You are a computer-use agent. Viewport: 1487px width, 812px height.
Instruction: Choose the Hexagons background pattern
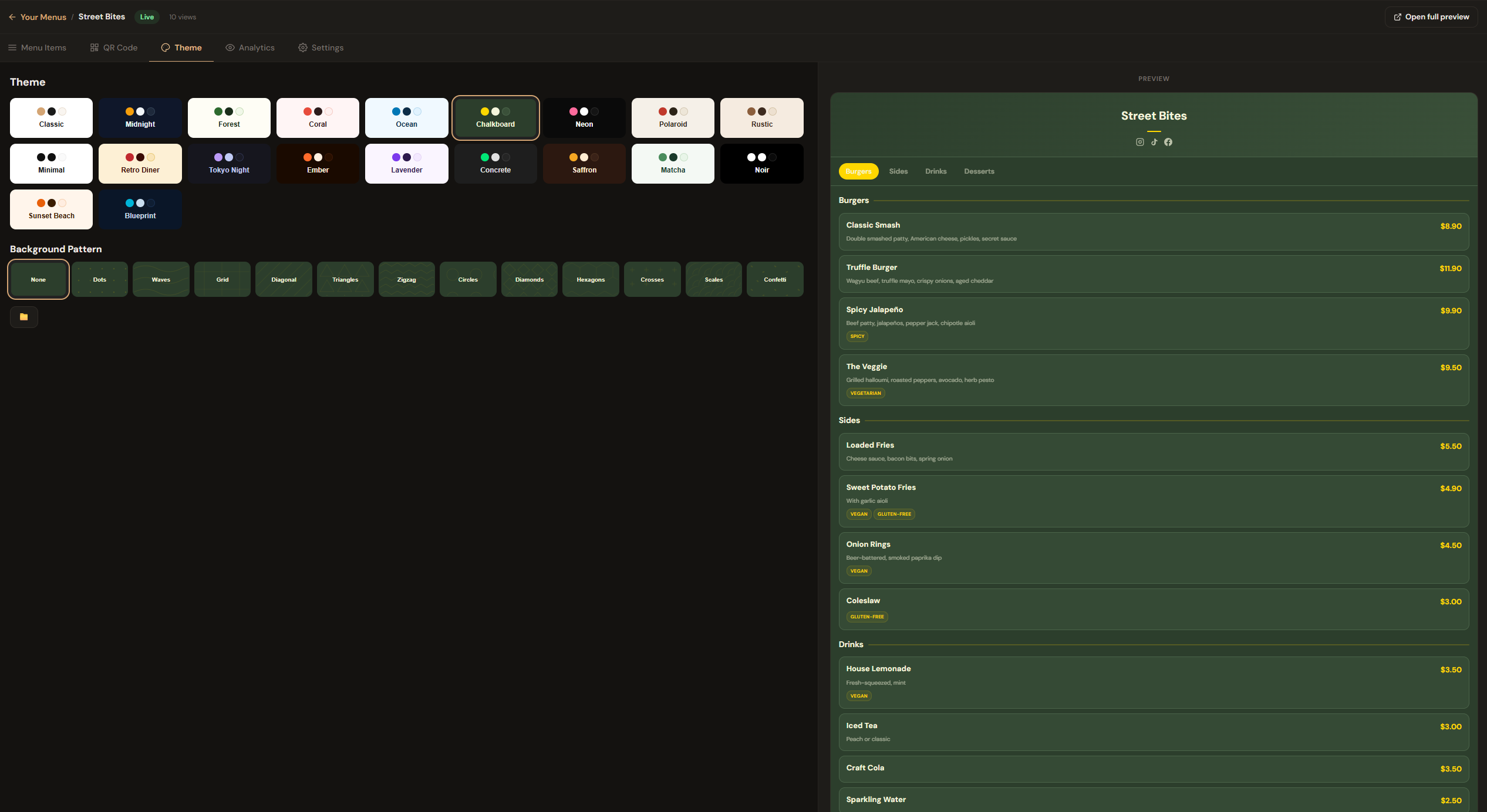click(x=591, y=279)
